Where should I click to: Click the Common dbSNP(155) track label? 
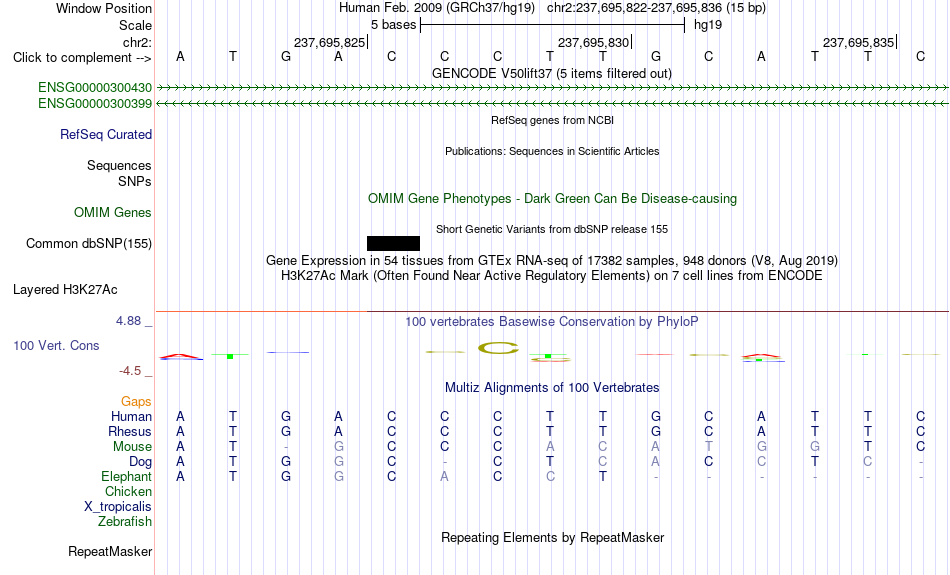click(88, 244)
